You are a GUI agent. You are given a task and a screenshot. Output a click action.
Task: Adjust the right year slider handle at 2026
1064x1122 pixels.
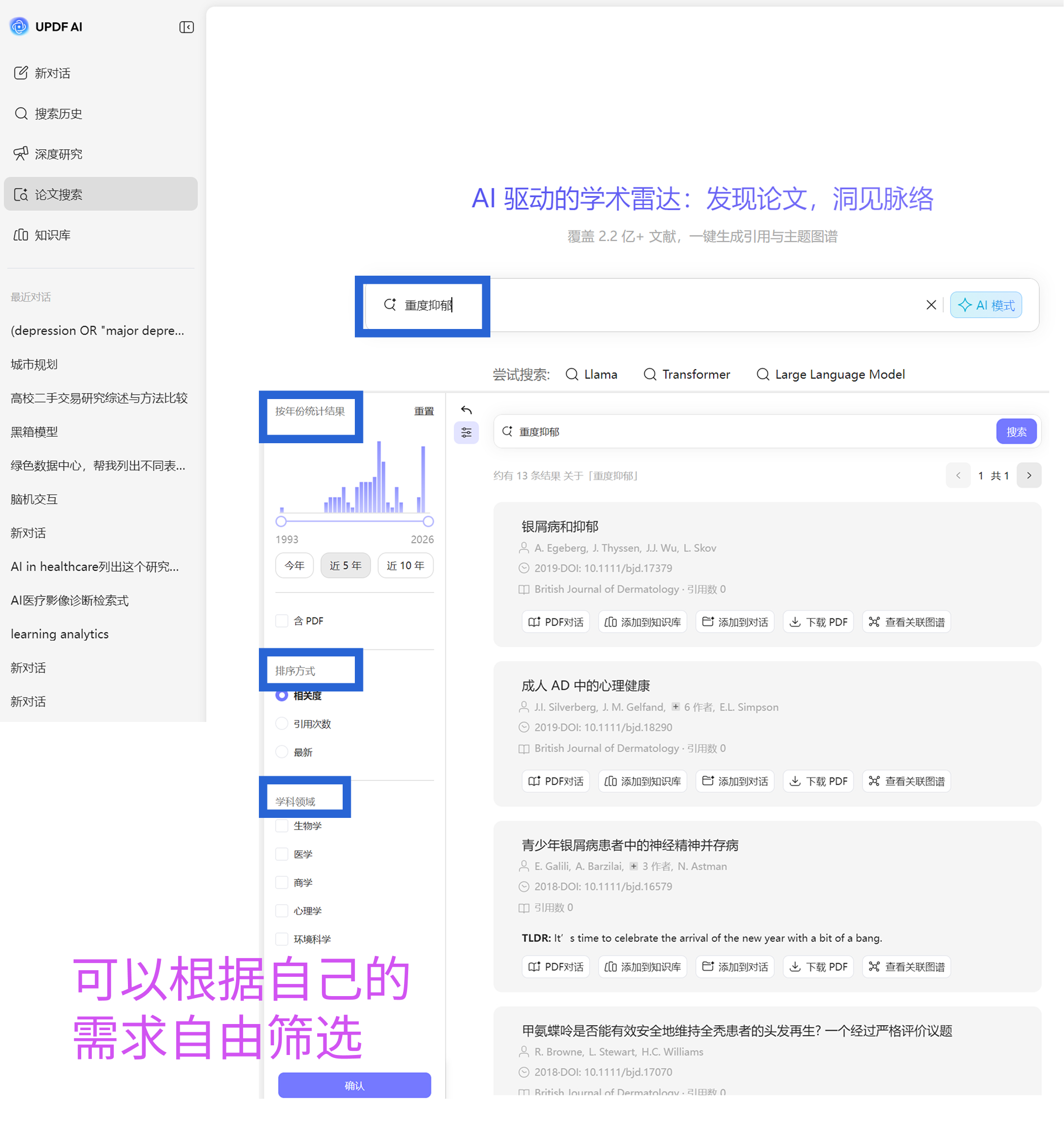click(x=428, y=521)
